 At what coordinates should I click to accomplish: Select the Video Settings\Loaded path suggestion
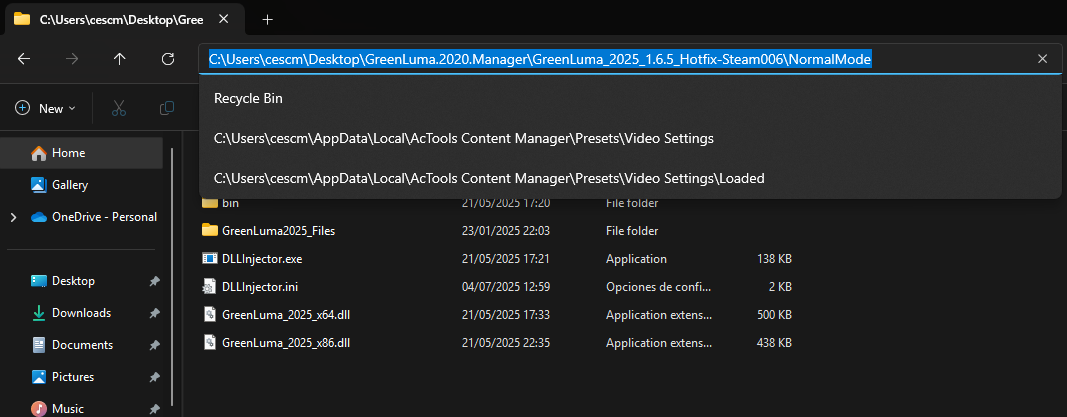click(488, 179)
